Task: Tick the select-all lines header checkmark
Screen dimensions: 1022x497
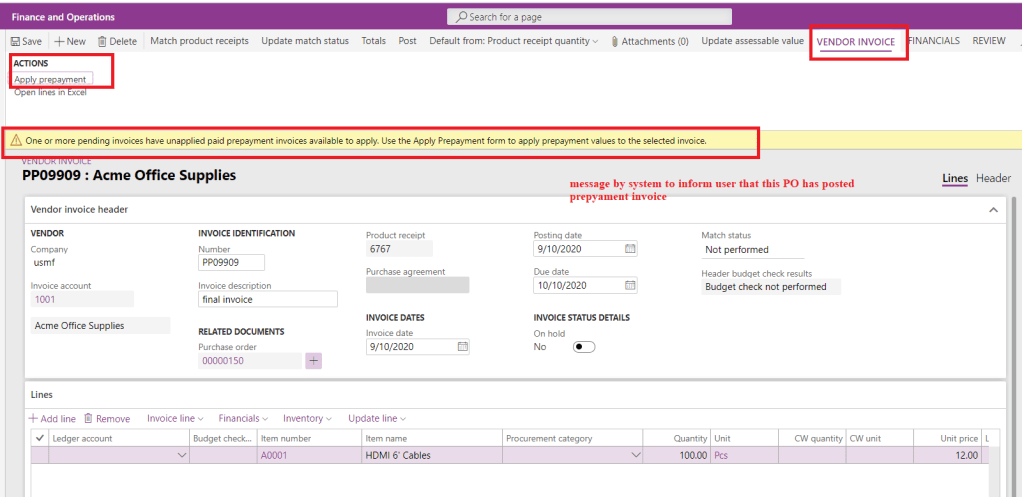Action: [40, 438]
